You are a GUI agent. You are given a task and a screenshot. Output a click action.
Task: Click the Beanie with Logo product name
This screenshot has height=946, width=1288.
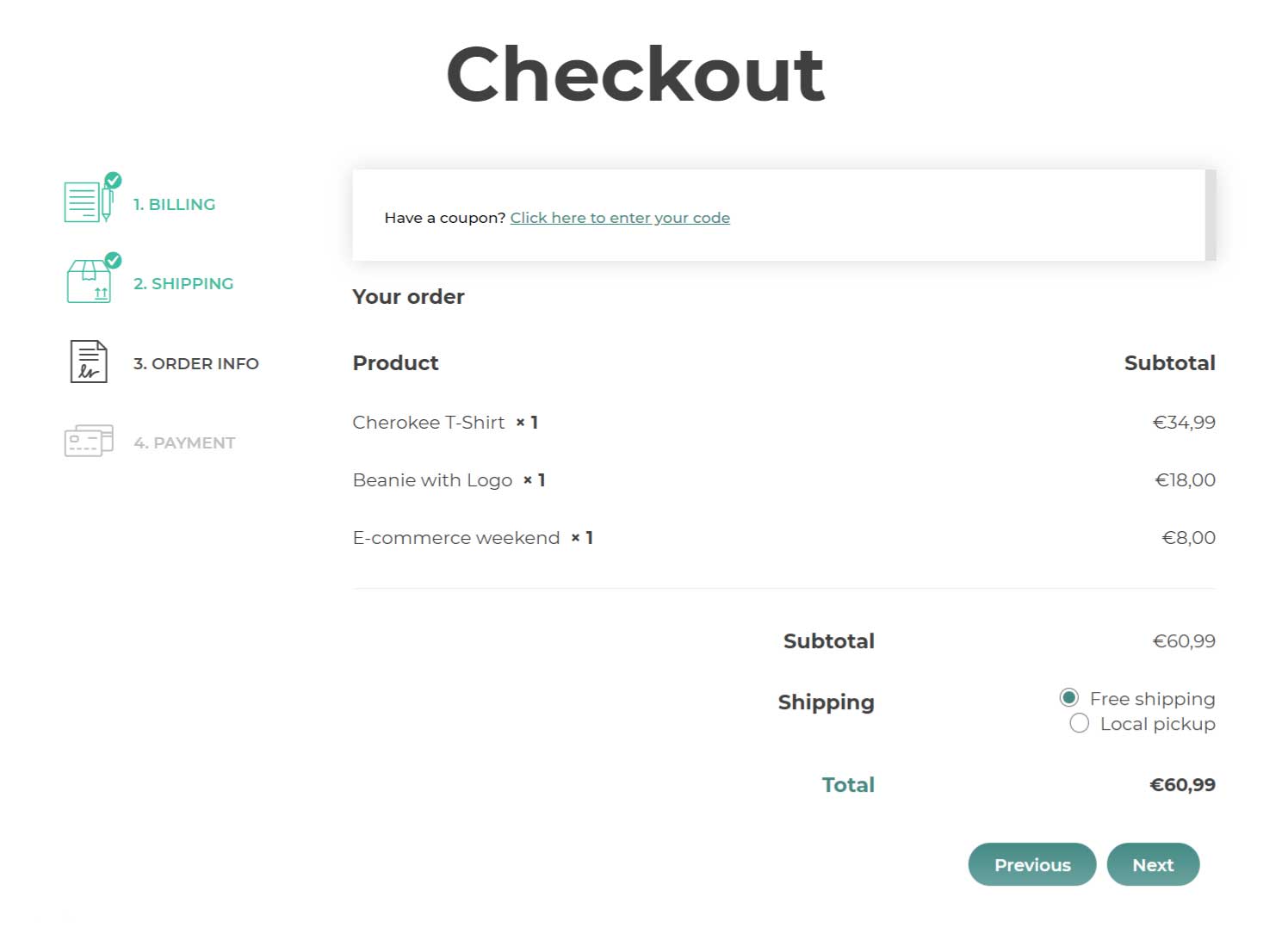point(432,480)
